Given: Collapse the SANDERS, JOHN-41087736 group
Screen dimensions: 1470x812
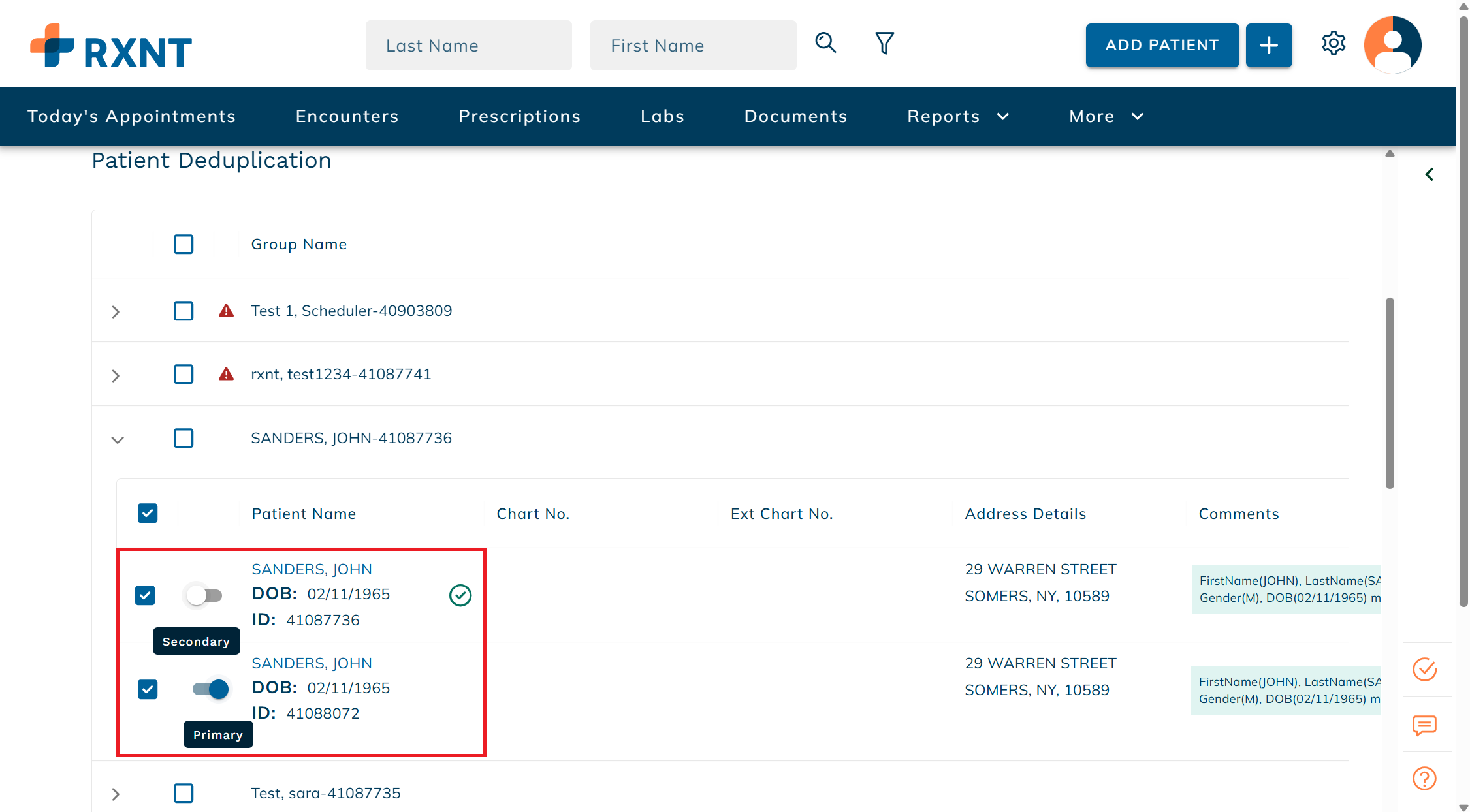Looking at the screenshot, I should (x=118, y=440).
